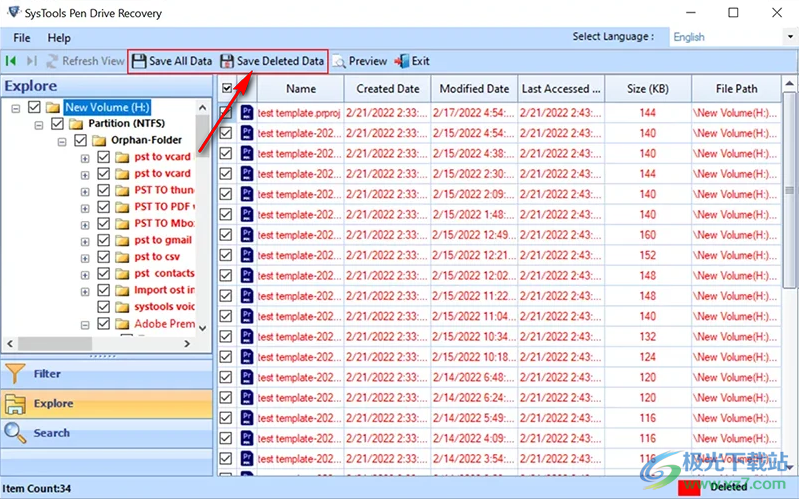Sort by the Size (KB) column header
The height and width of the screenshot is (500, 799).
648,89
